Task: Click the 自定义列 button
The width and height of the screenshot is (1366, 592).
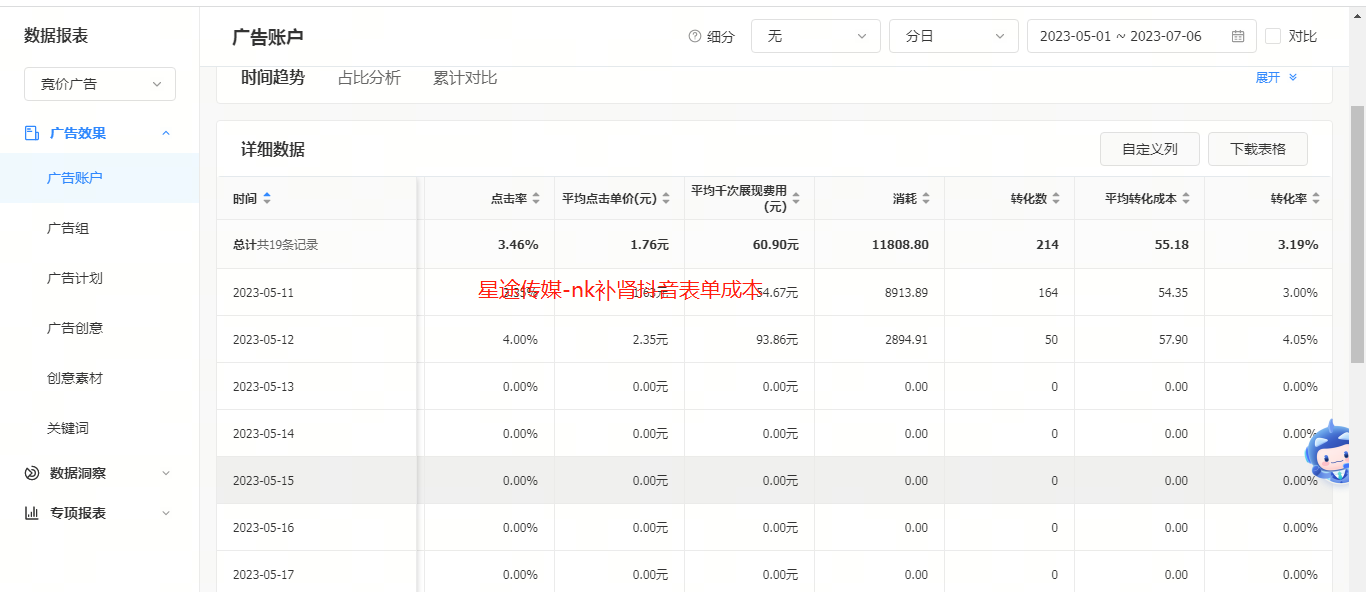Action: [1149, 148]
